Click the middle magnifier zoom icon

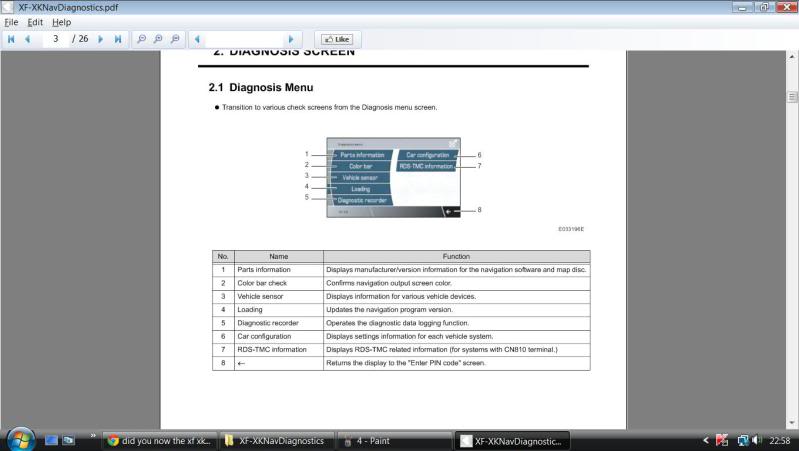click(158, 39)
